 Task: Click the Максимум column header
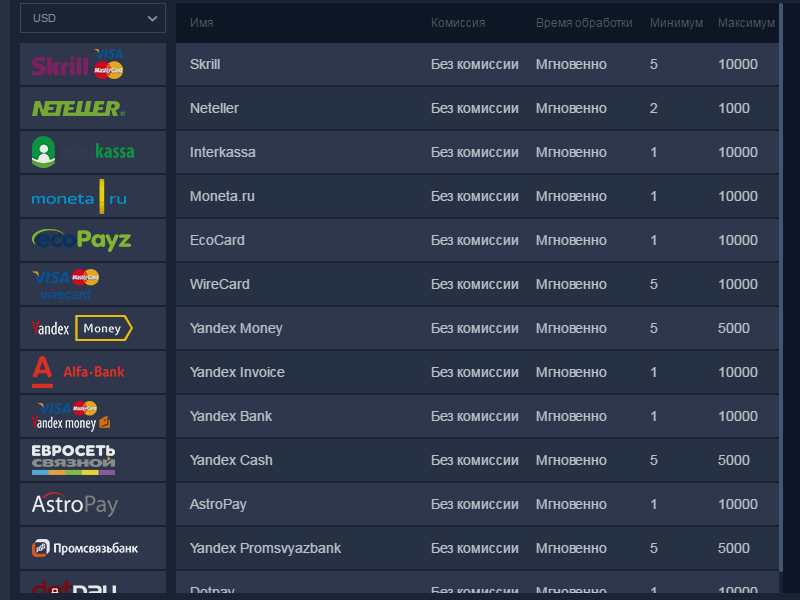pyautogui.click(x=746, y=23)
